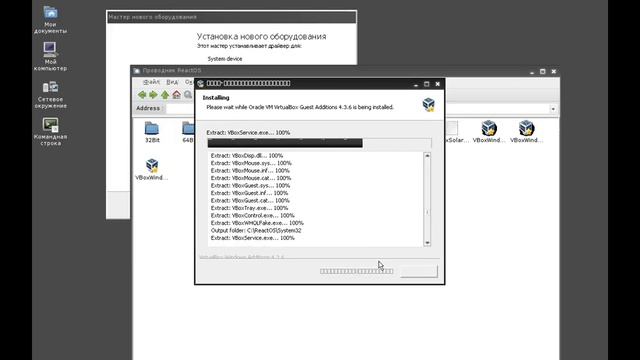Click 'System device' text in hardware wizard
Image resolution: width=640 pixels, height=360 pixels.
[225, 59]
